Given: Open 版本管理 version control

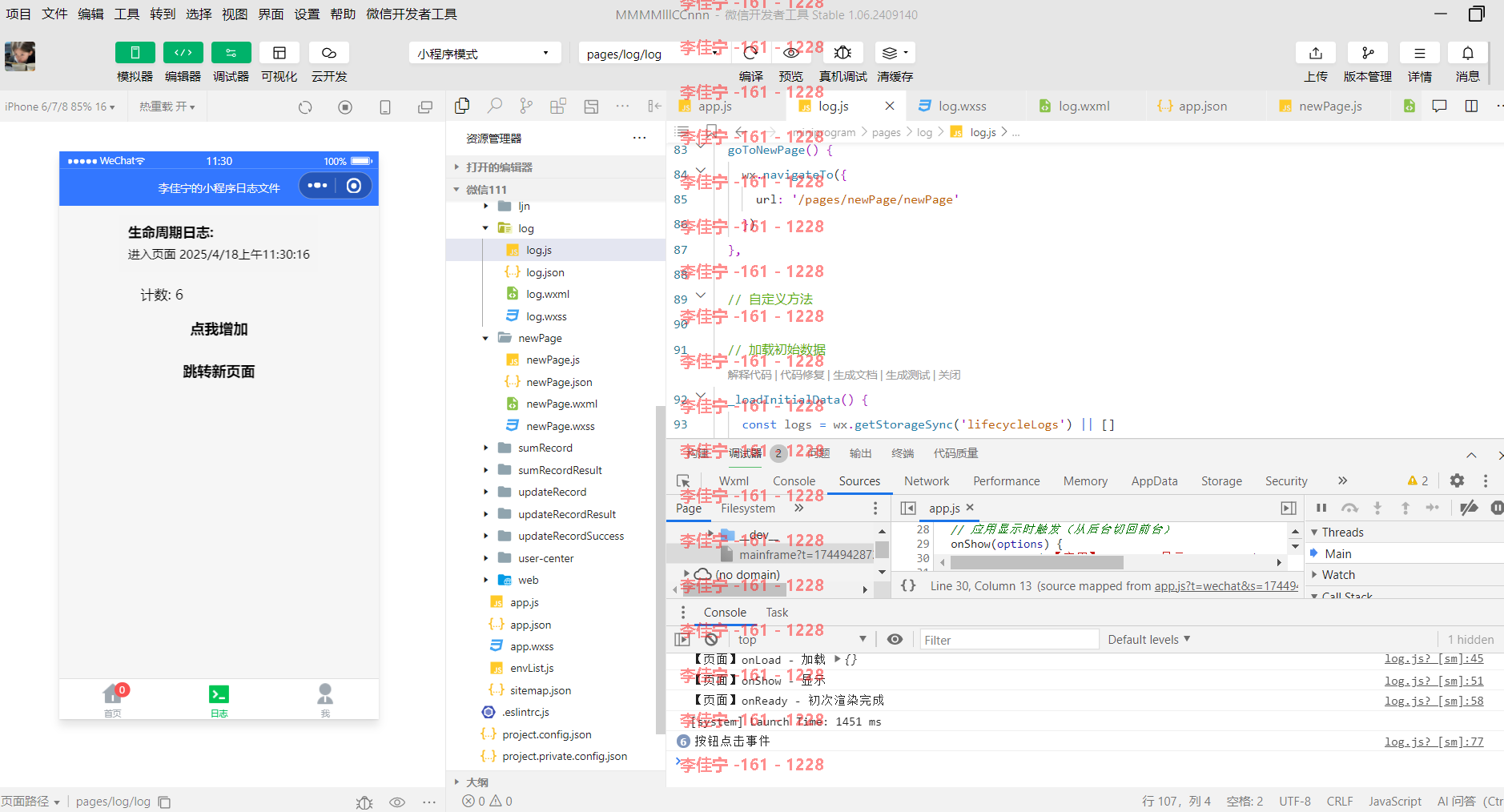Looking at the screenshot, I should click(x=1367, y=53).
